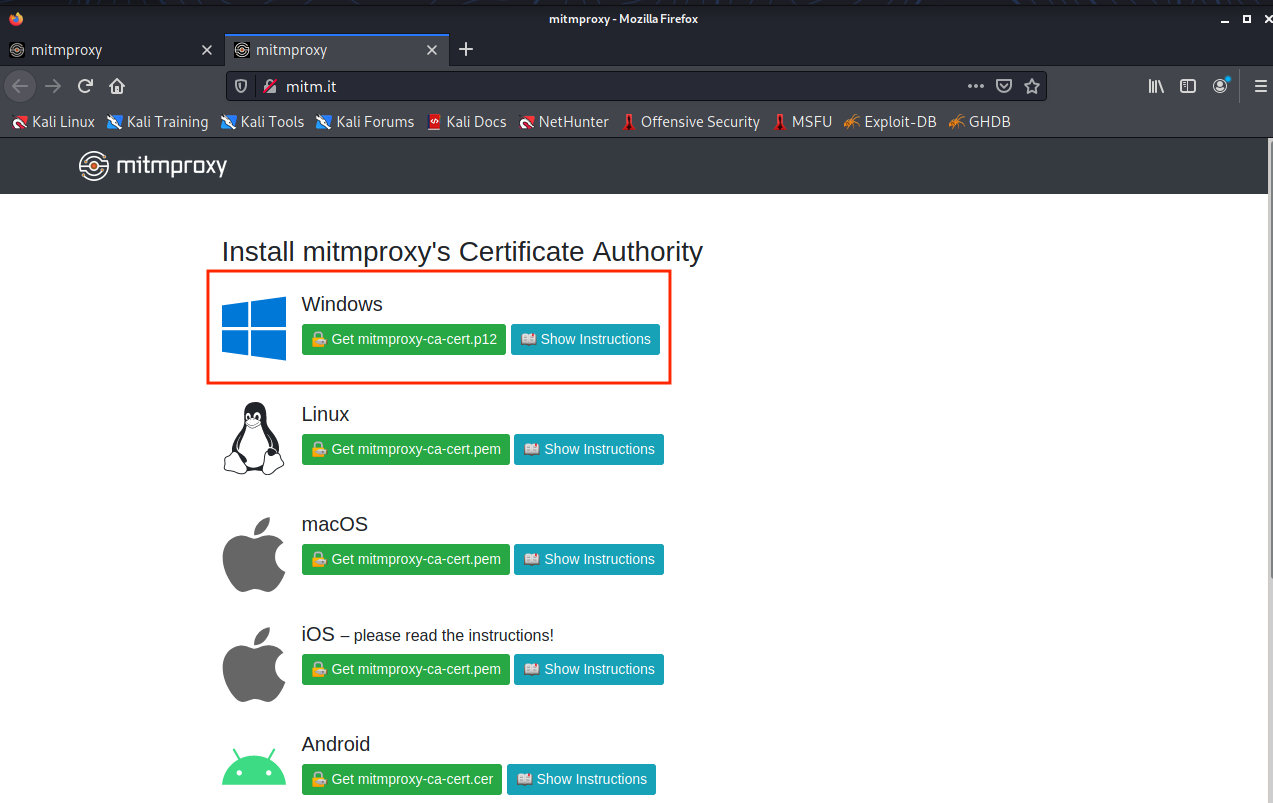Open NetHunter bookmark
Image resolution: width=1273 pixels, height=803 pixels.
click(x=564, y=122)
